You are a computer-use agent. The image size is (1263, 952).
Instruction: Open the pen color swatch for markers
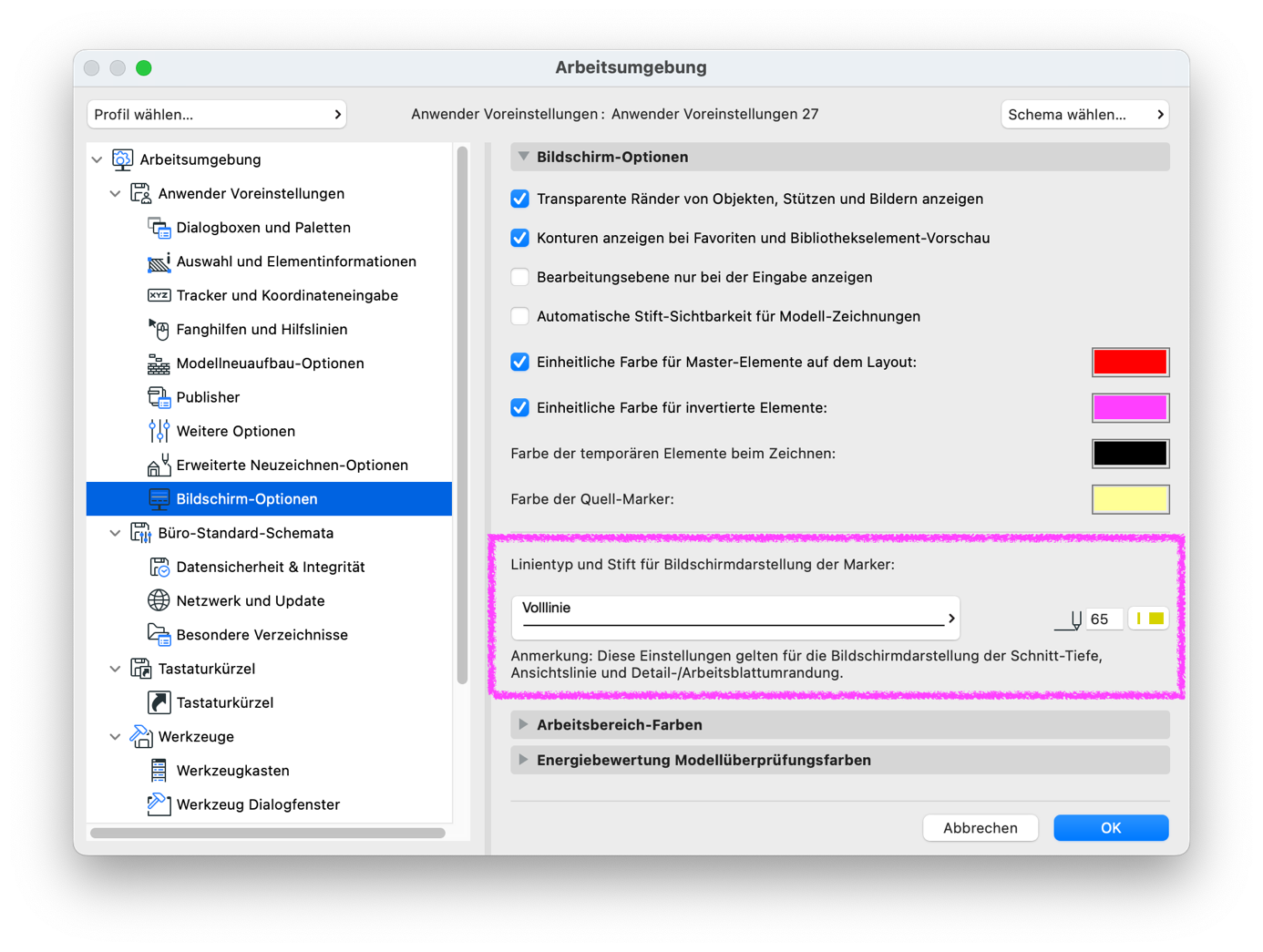click(x=1149, y=619)
